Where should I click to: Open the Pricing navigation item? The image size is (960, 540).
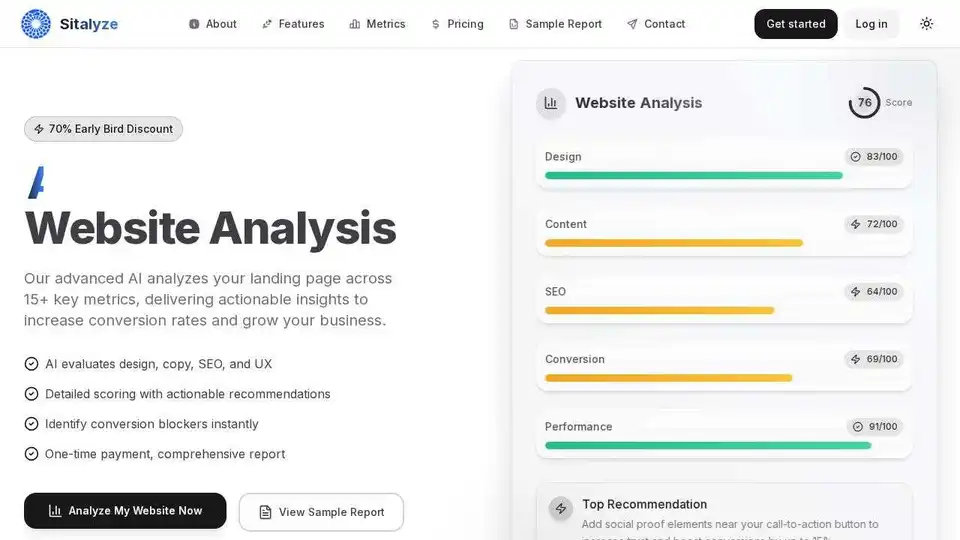(457, 24)
